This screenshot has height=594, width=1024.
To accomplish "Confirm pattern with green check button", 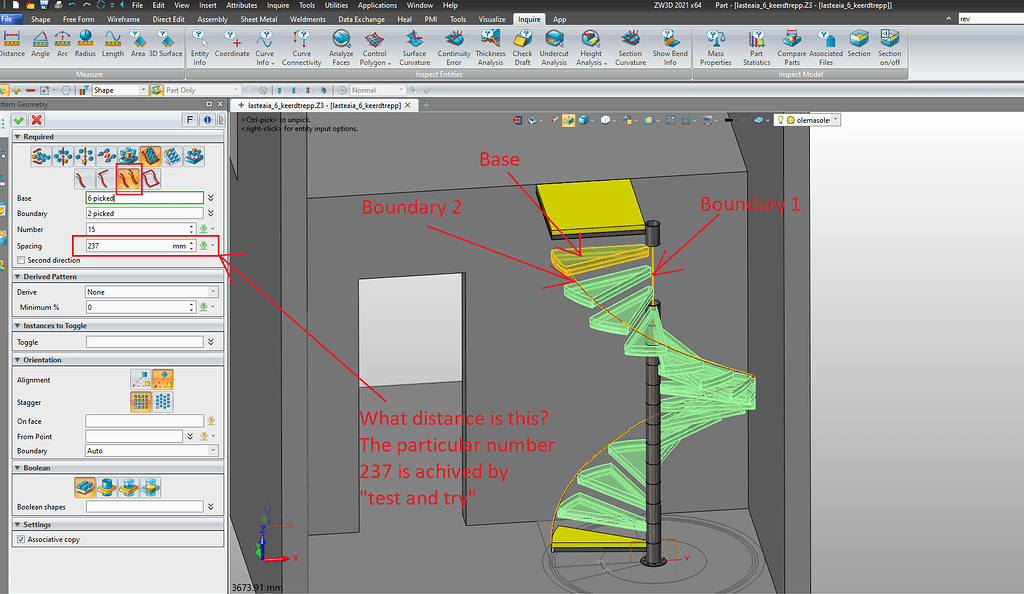I will 18,120.
